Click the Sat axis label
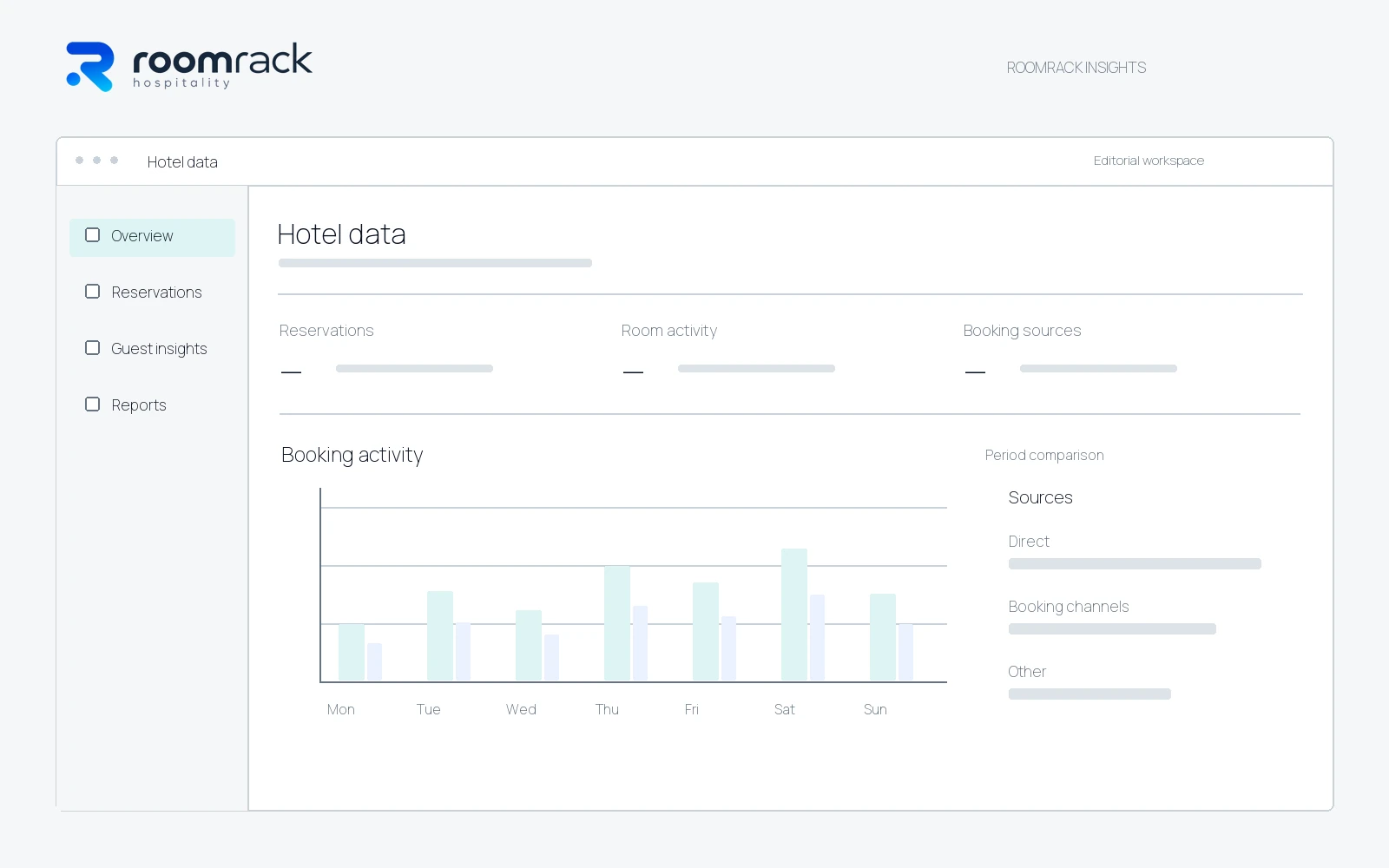Image resolution: width=1389 pixels, height=868 pixels. (x=785, y=710)
